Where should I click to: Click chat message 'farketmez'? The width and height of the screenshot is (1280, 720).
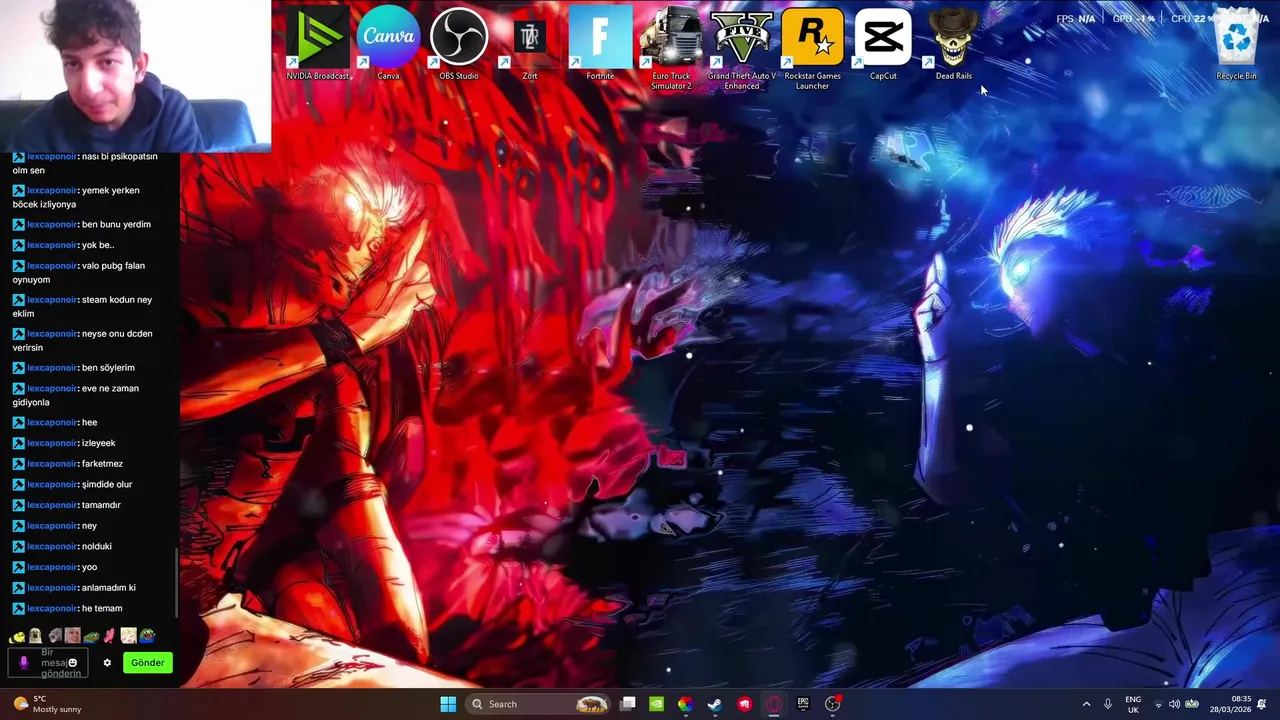[102, 464]
